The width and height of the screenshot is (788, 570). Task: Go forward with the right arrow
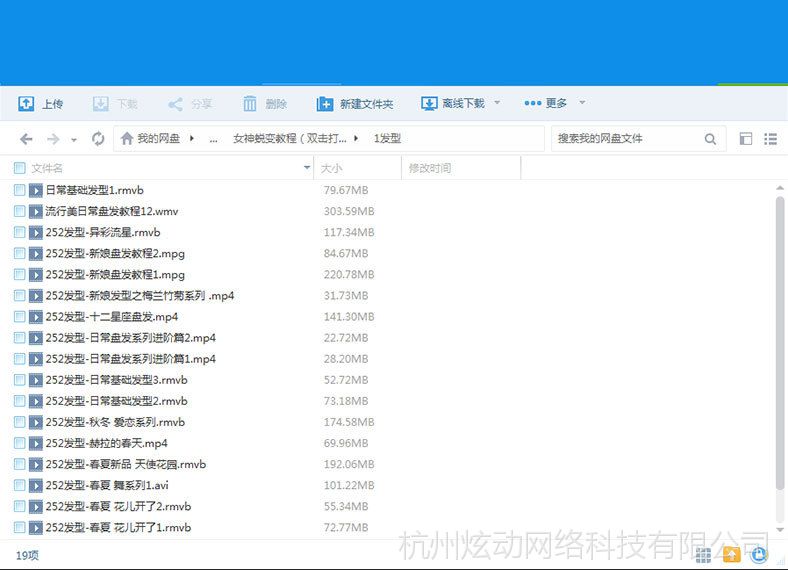53,139
